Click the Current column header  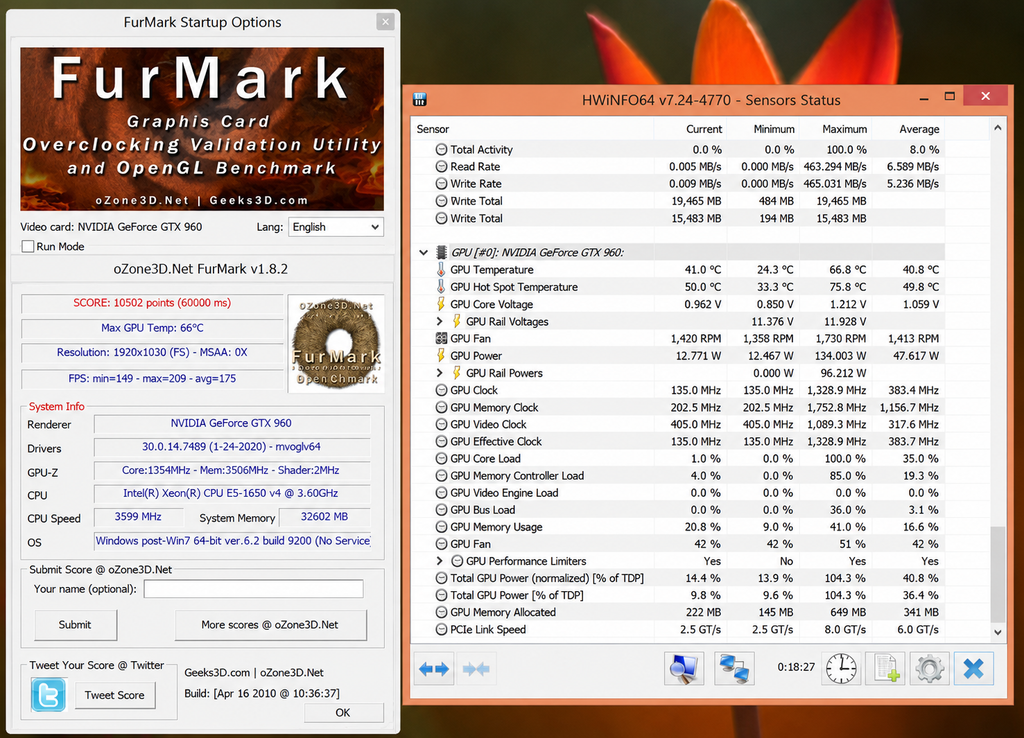[704, 129]
